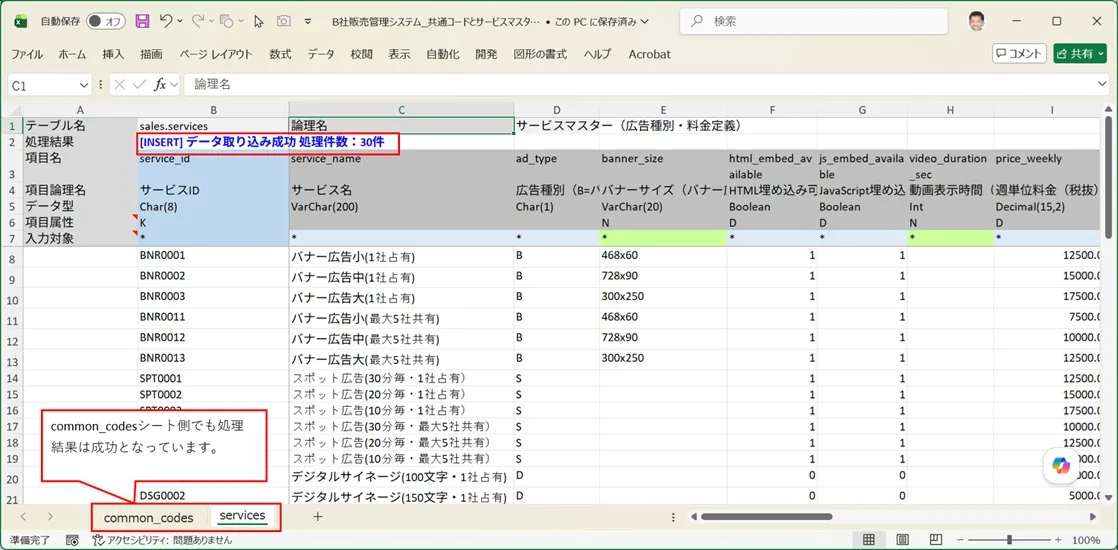Screen dimensions: 1118x550
Task: Click the select objects pointer icon
Action: coord(259,21)
